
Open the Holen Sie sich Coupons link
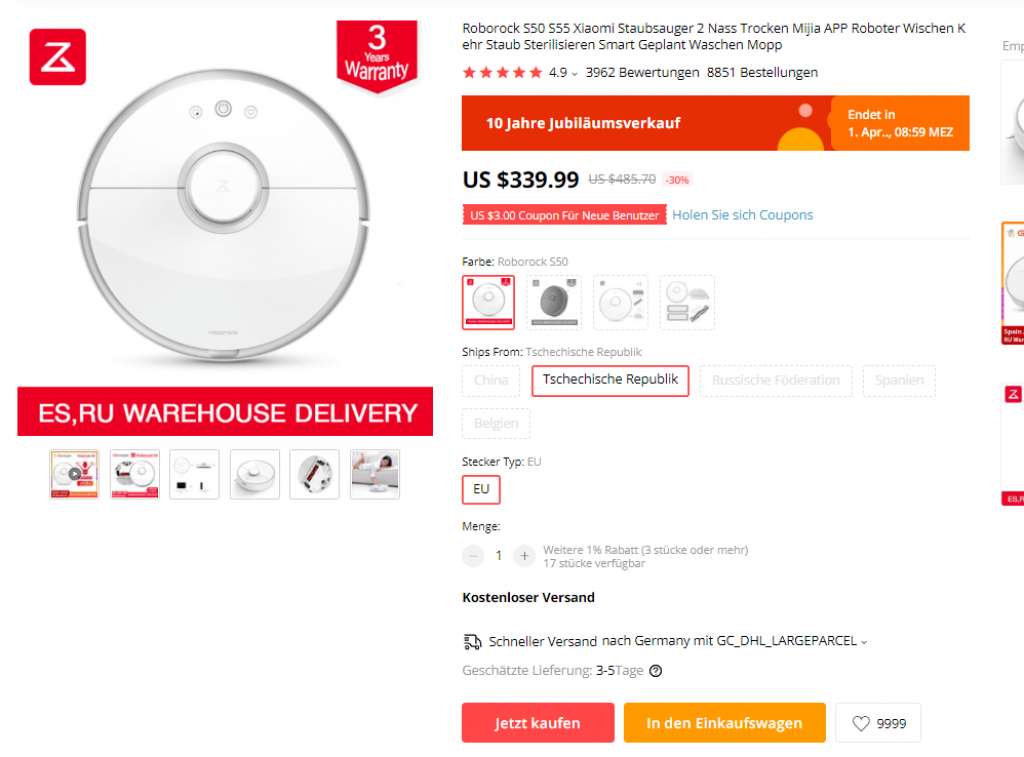(742, 215)
